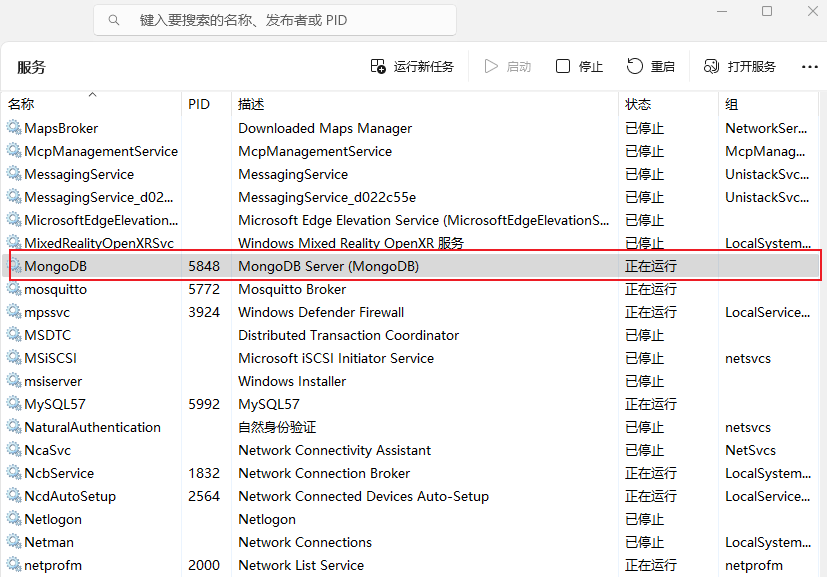Click gear icon of MessagingService_d02... row
This screenshot has height=577, width=827.
(x=14, y=197)
